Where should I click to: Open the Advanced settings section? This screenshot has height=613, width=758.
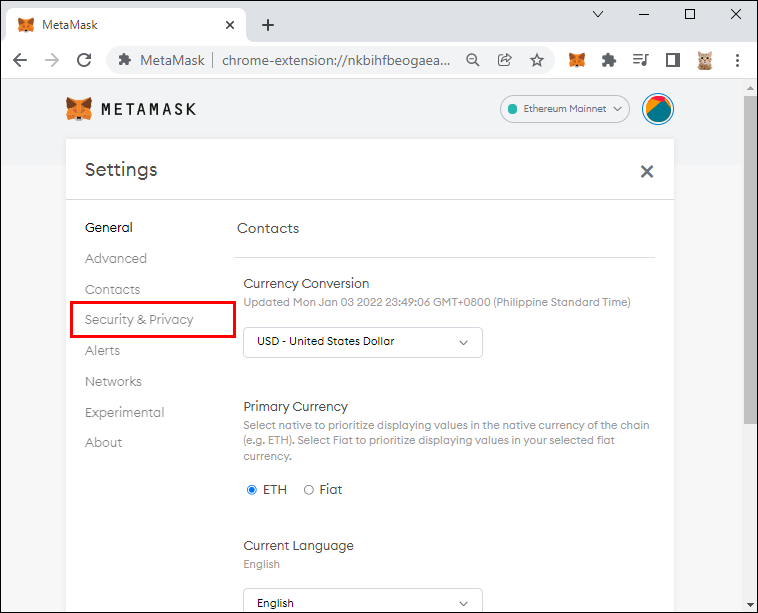point(116,258)
